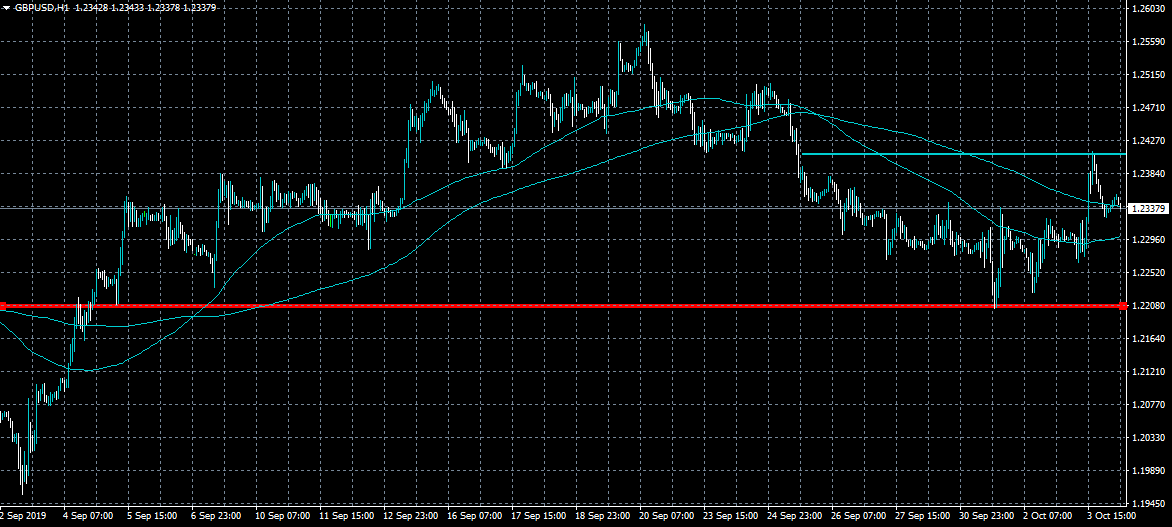Viewport: 1172px width, 527px height.
Task: Select the cyan horizontal resistance line
Action: point(963,154)
